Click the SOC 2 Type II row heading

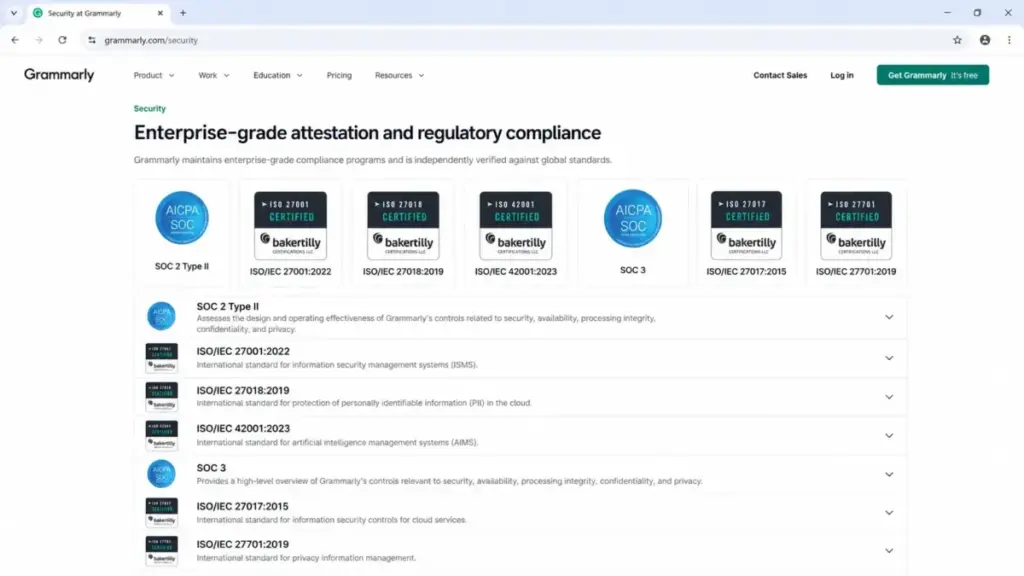pyautogui.click(x=227, y=306)
